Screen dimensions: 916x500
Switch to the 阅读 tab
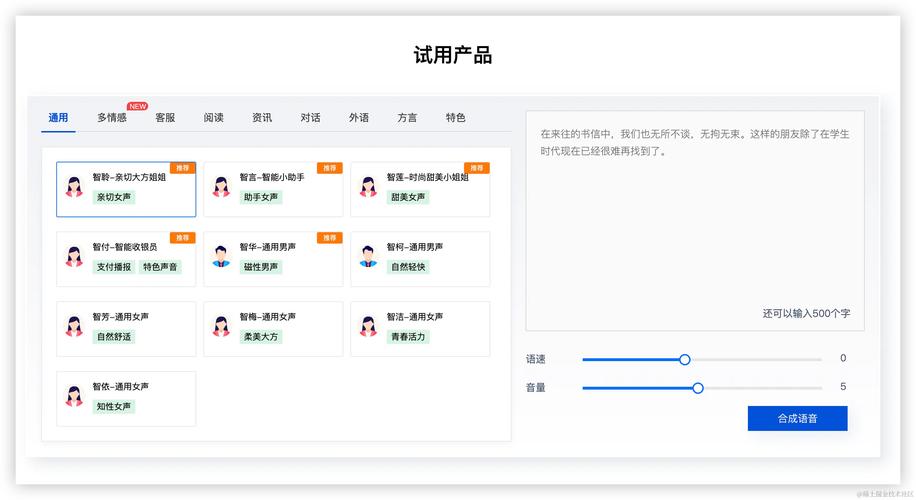click(x=214, y=118)
